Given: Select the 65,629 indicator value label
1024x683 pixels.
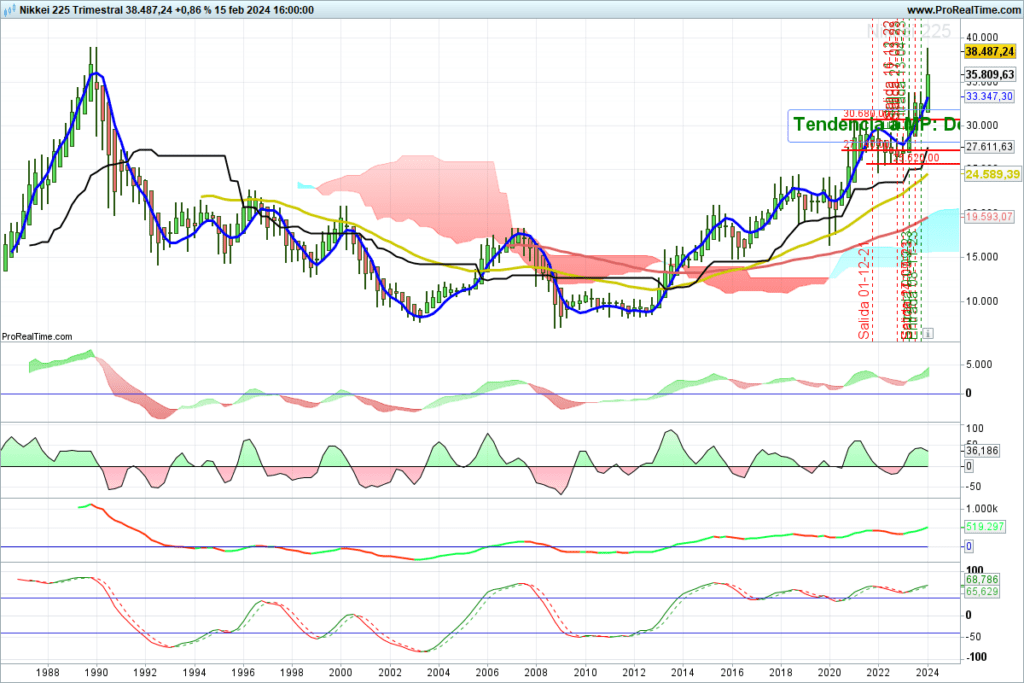Looking at the screenshot, I should point(982,592).
